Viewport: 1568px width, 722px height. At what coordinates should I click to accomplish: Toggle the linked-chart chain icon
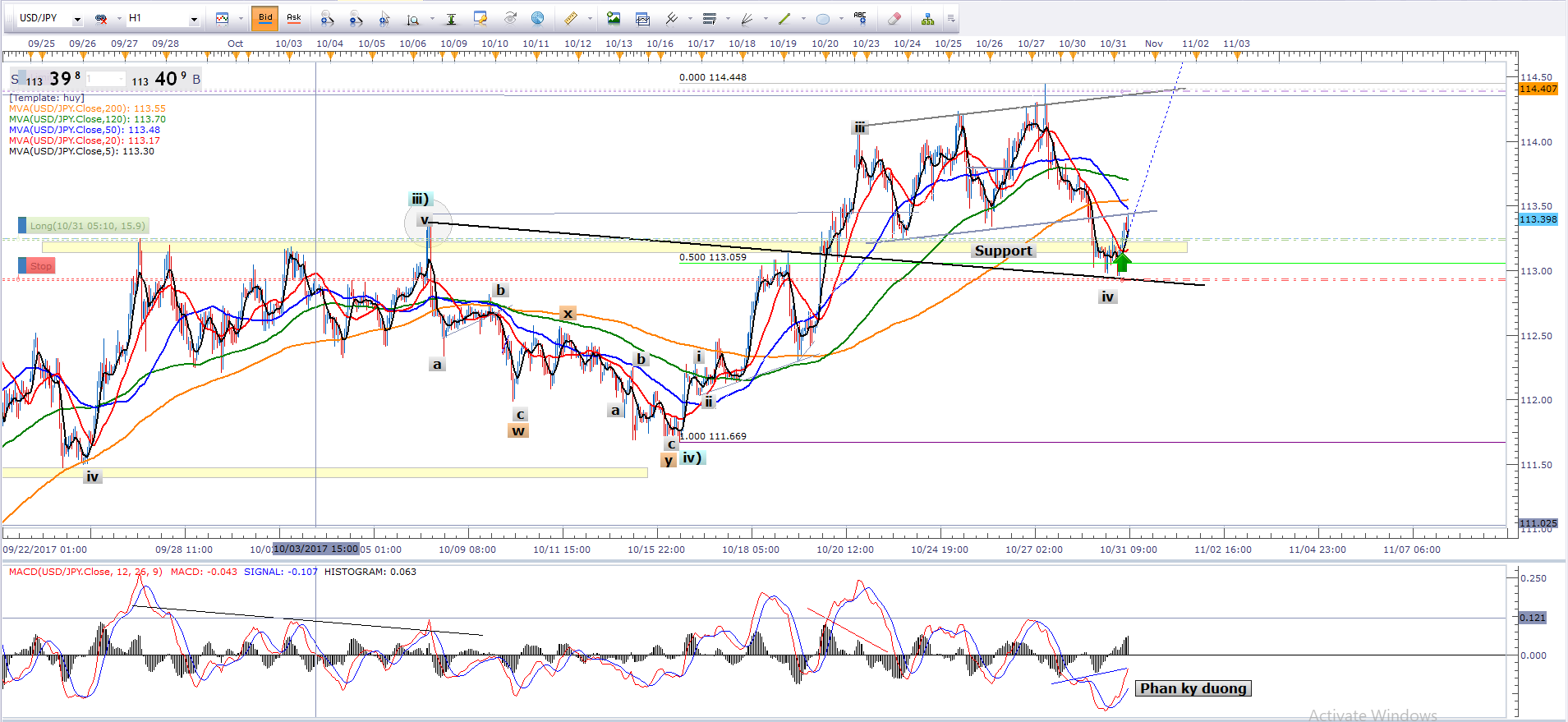pyautogui.click(x=101, y=18)
